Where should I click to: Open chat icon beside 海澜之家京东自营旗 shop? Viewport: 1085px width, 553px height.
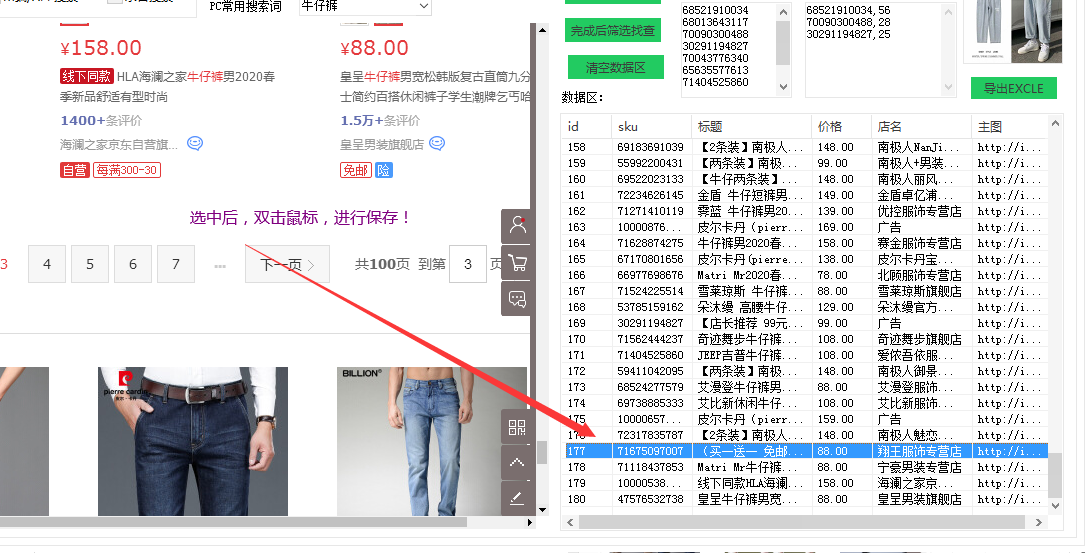pos(195,144)
